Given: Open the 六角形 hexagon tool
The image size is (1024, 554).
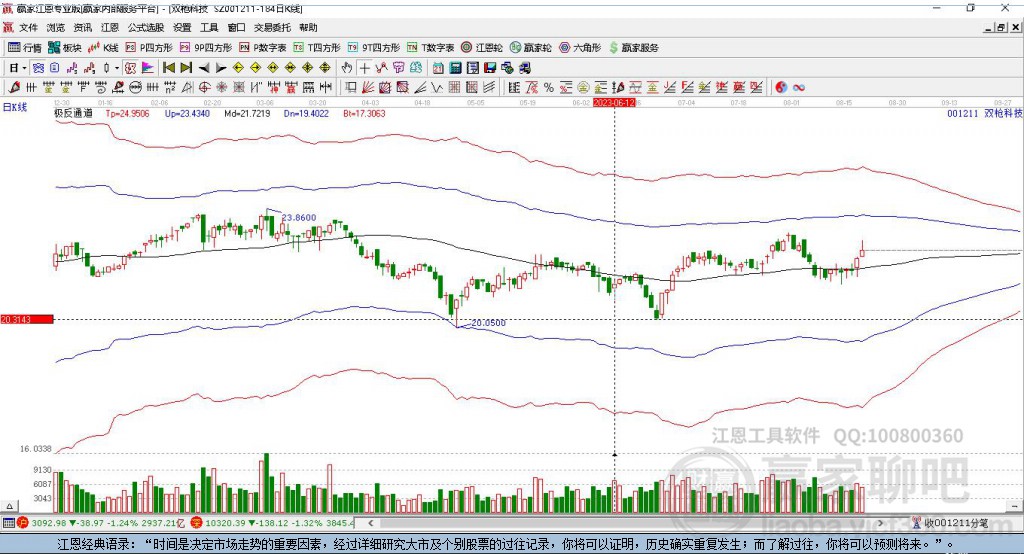Looking at the screenshot, I should tap(580, 48).
